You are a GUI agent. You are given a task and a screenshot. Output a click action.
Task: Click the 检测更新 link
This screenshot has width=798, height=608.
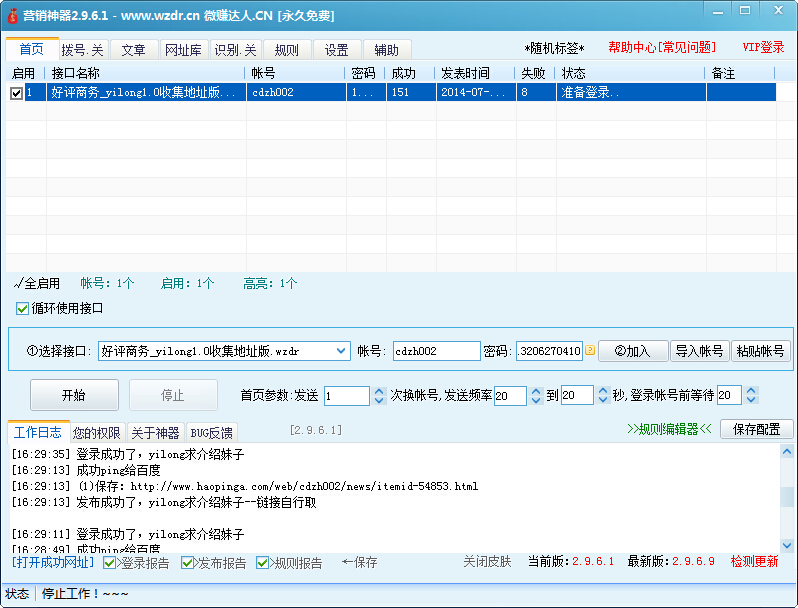754,562
